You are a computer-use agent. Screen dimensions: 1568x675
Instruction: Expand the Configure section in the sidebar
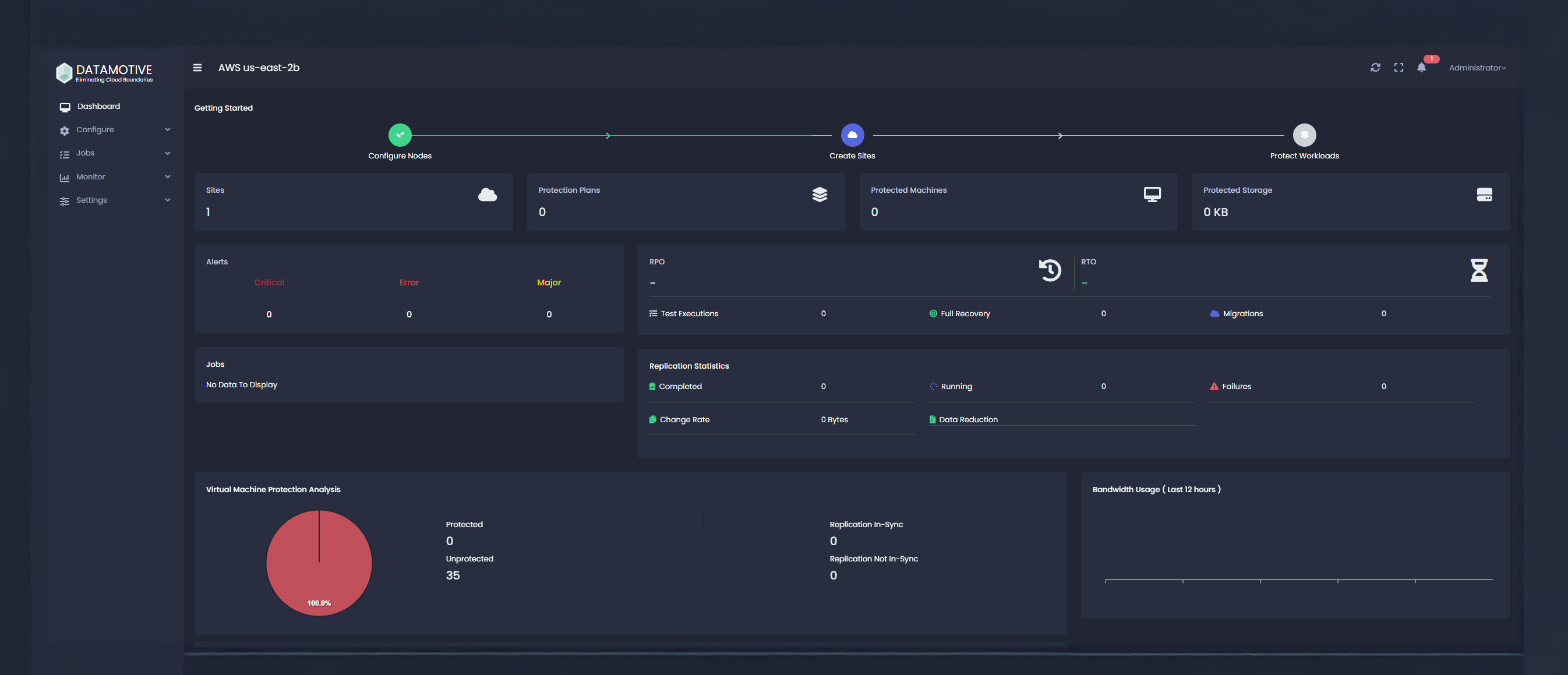point(94,130)
